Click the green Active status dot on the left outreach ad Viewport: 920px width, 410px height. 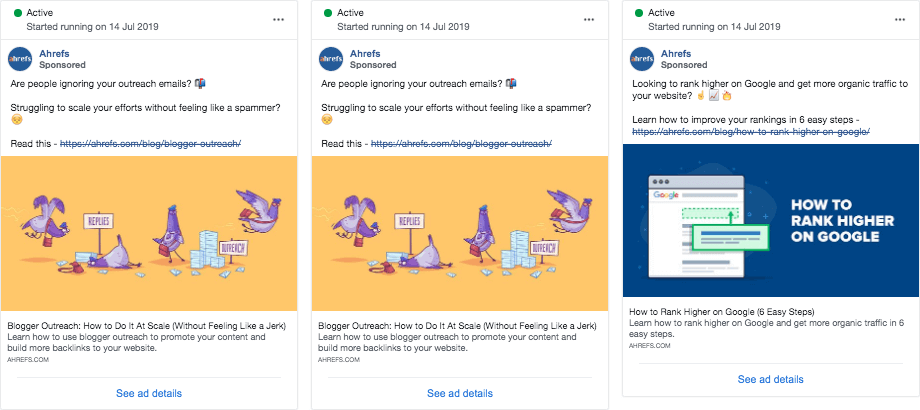click(x=17, y=12)
